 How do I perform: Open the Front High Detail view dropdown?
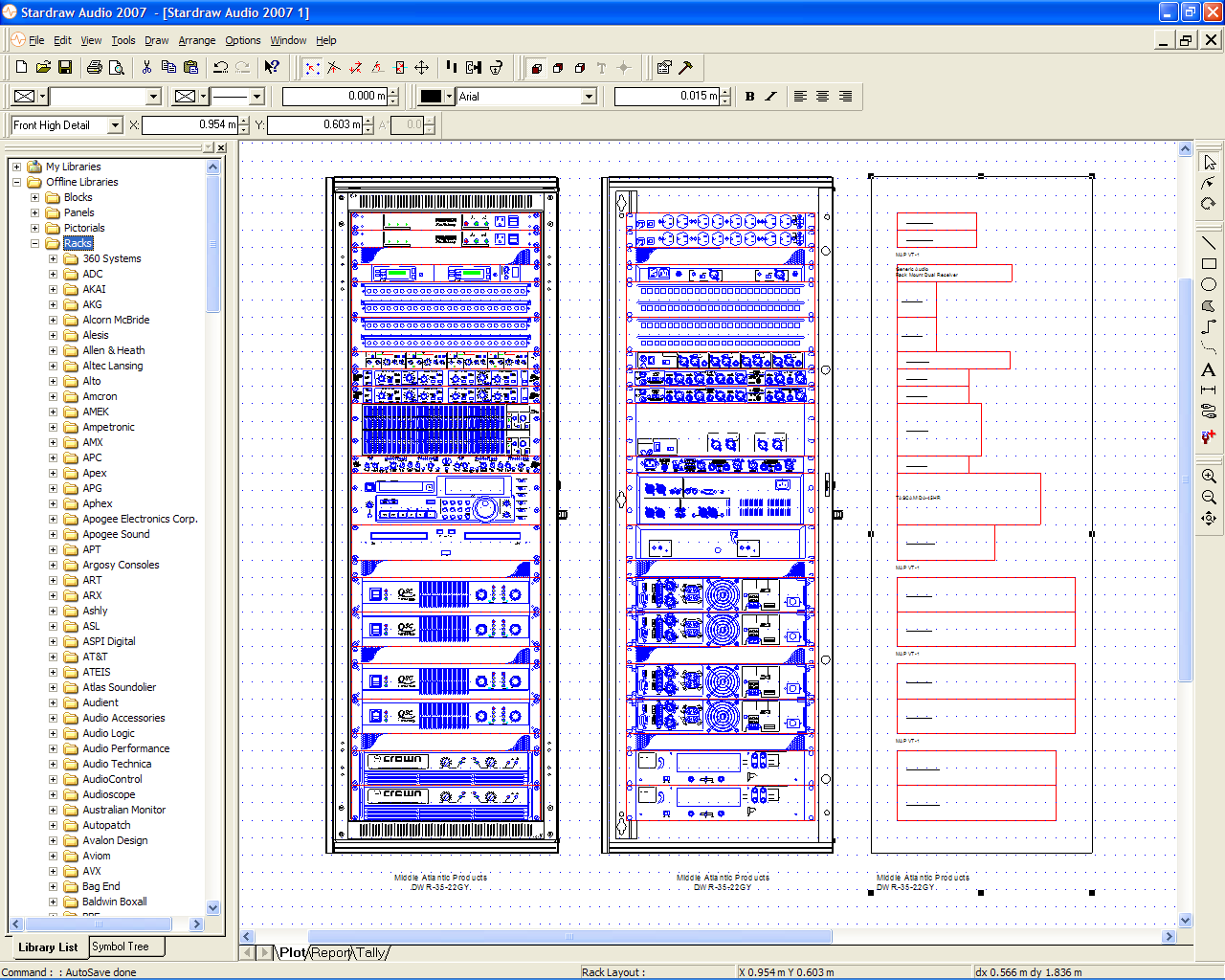115,125
